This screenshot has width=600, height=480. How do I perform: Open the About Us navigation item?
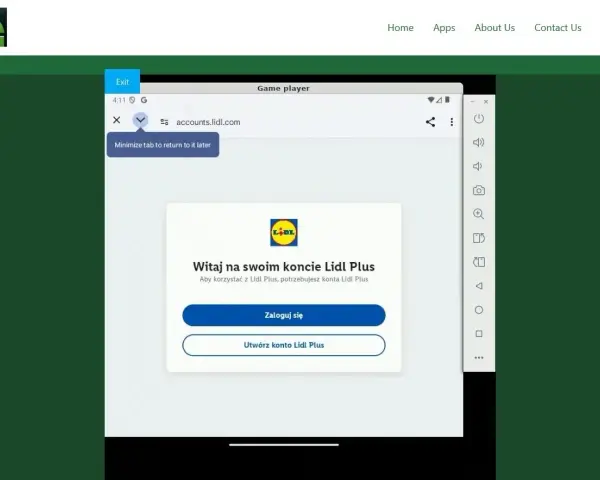(x=494, y=28)
